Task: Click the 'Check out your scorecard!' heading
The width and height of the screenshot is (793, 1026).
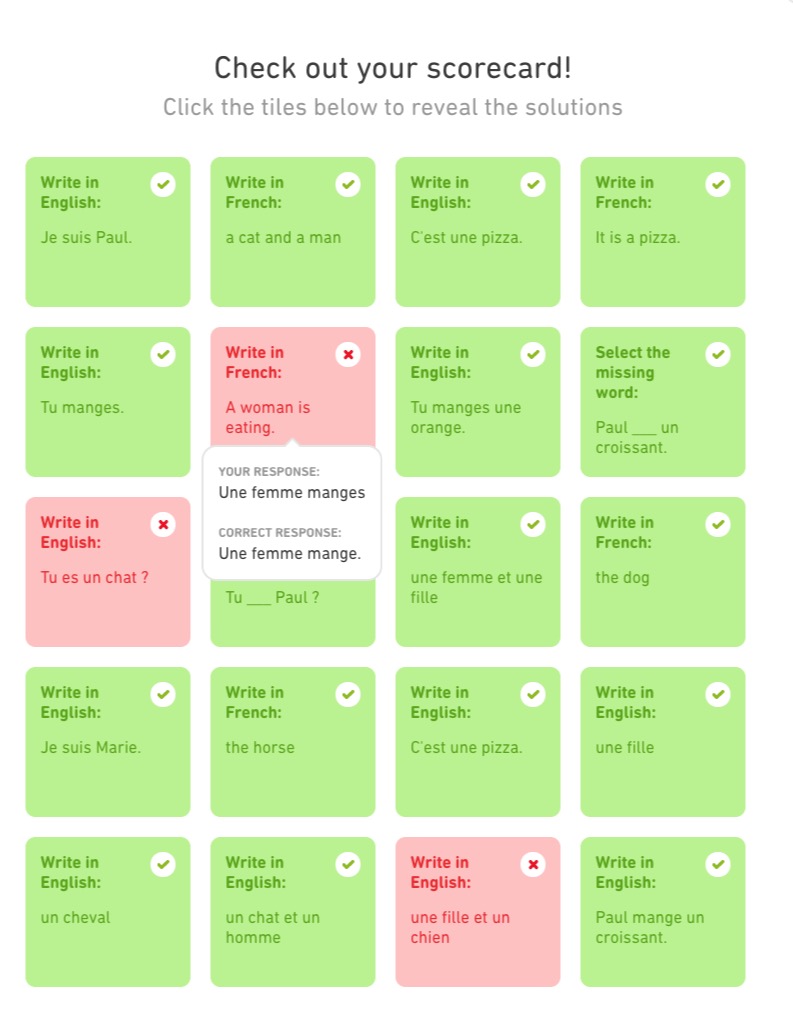Action: click(393, 68)
